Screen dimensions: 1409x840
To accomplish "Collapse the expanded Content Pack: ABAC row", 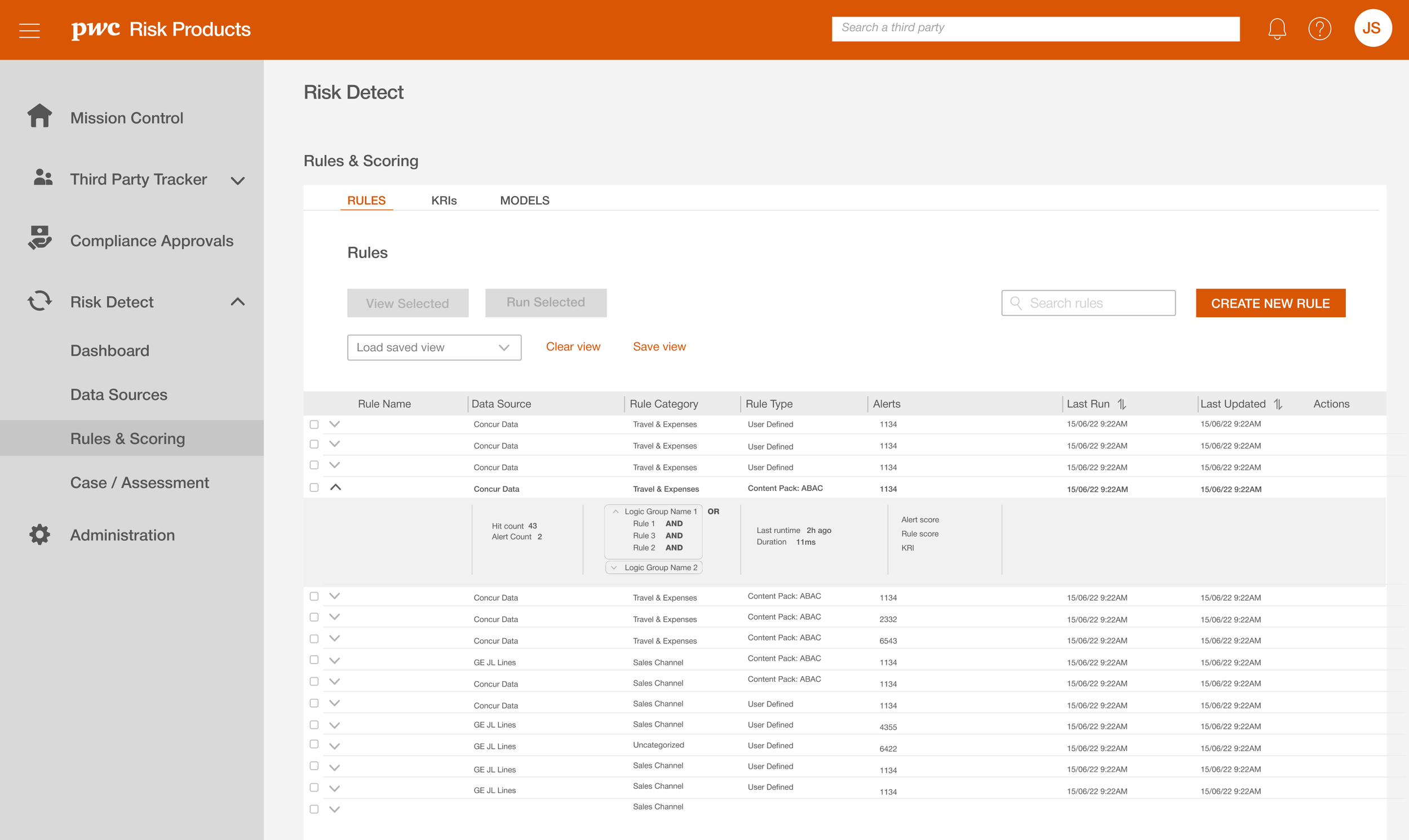I will click(335, 487).
